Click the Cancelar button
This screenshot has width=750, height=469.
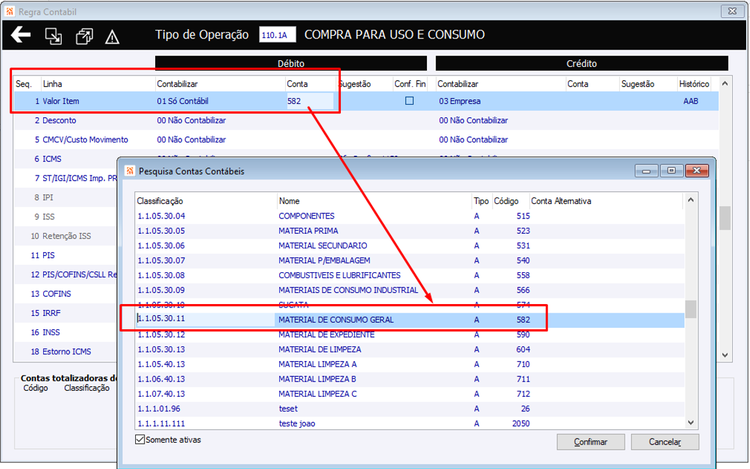664,442
